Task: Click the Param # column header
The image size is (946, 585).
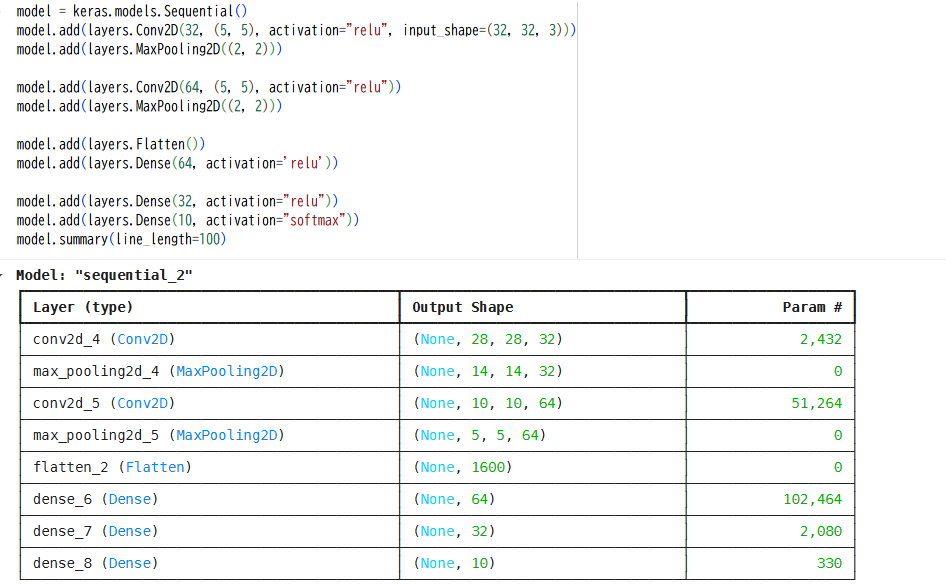Action: tap(811, 307)
